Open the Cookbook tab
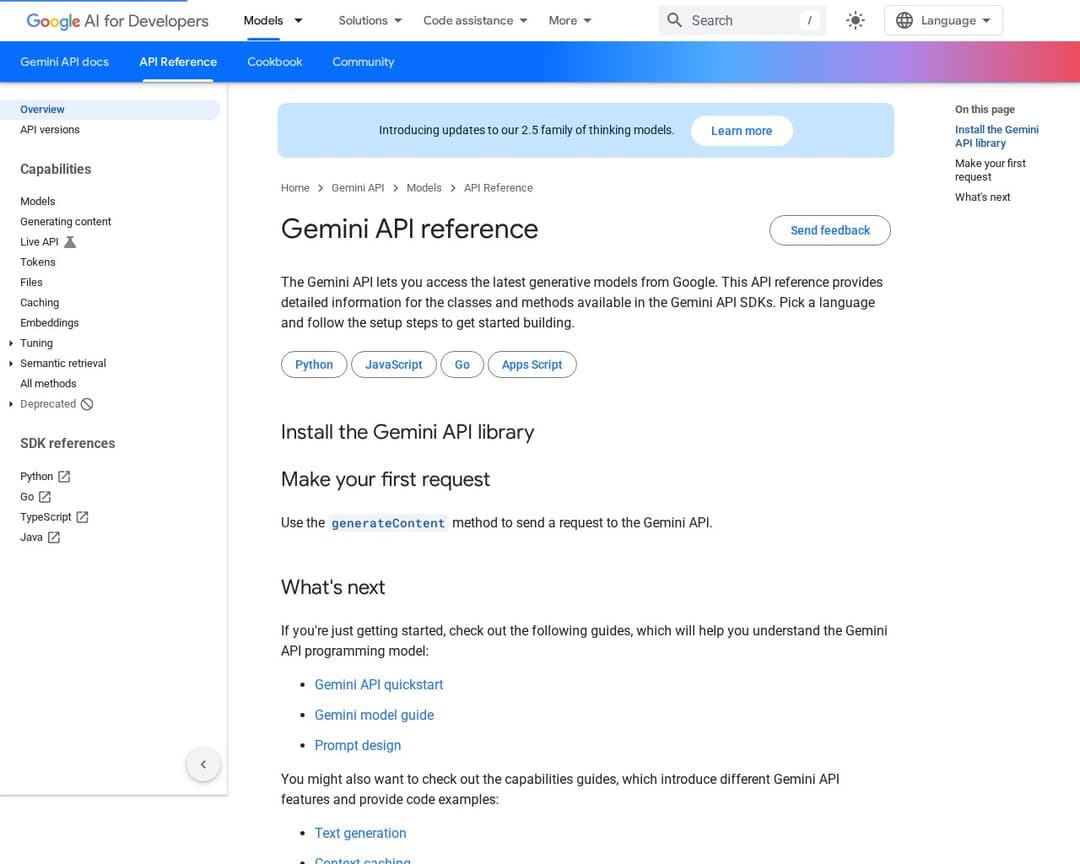This screenshot has width=1080, height=864. pyautogui.click(x=275, y=62)
